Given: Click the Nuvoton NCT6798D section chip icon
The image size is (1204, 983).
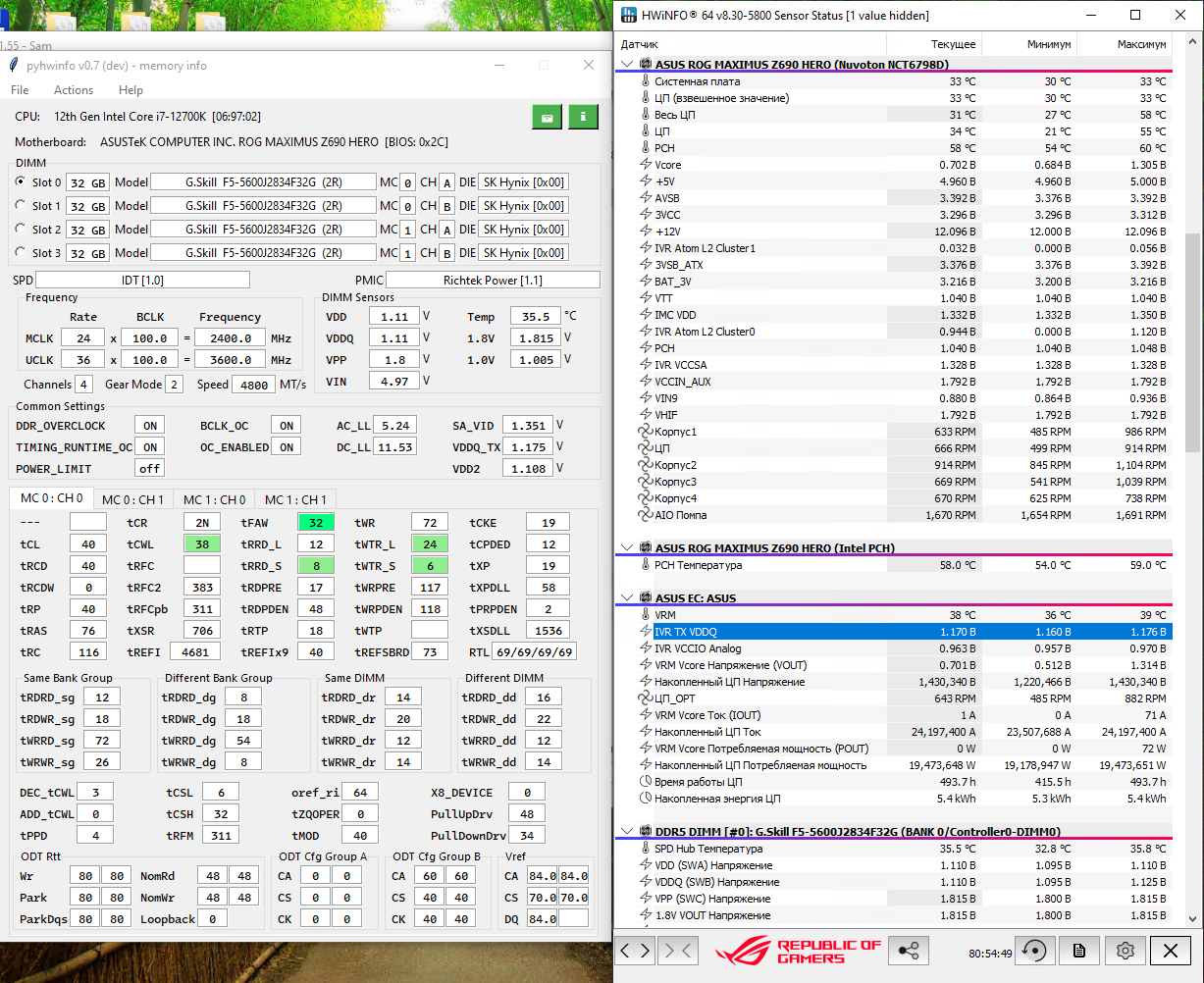Looking at the screenshot, I should pyautogui.click(x=646, y=64).
